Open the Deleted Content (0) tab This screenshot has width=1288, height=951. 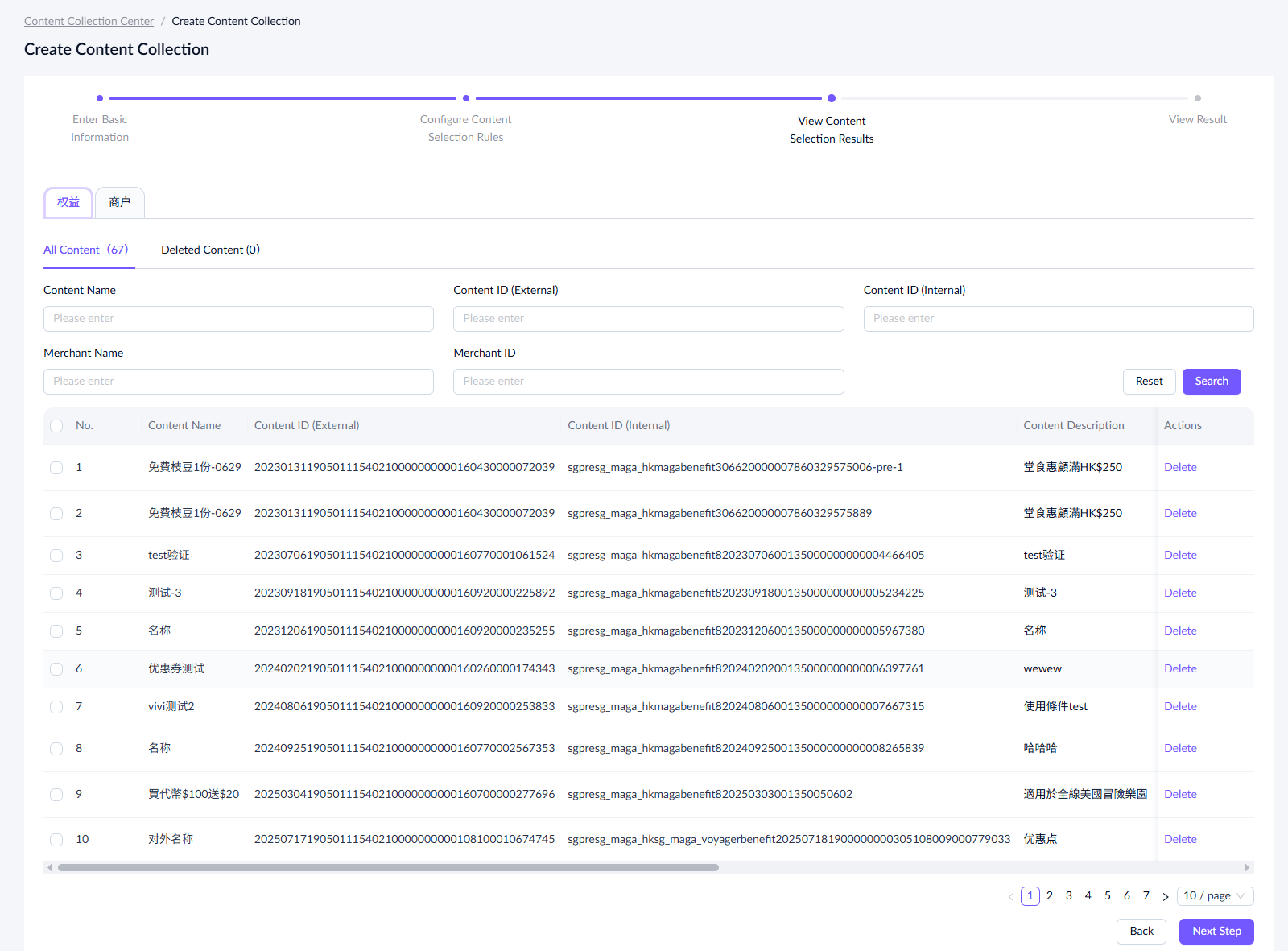pyautogui.click(x=210, y=250)
